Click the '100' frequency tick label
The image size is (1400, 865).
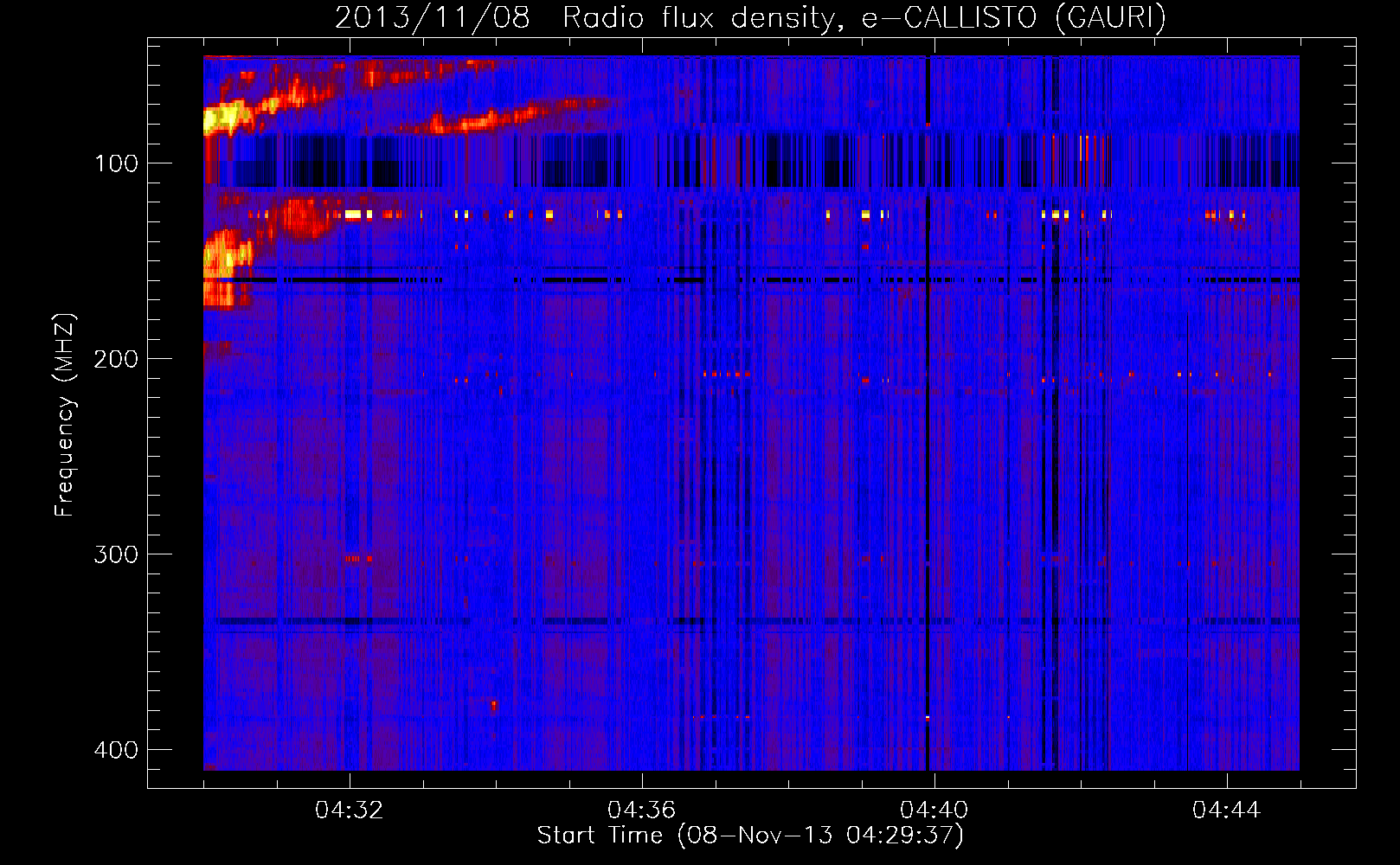116,163
